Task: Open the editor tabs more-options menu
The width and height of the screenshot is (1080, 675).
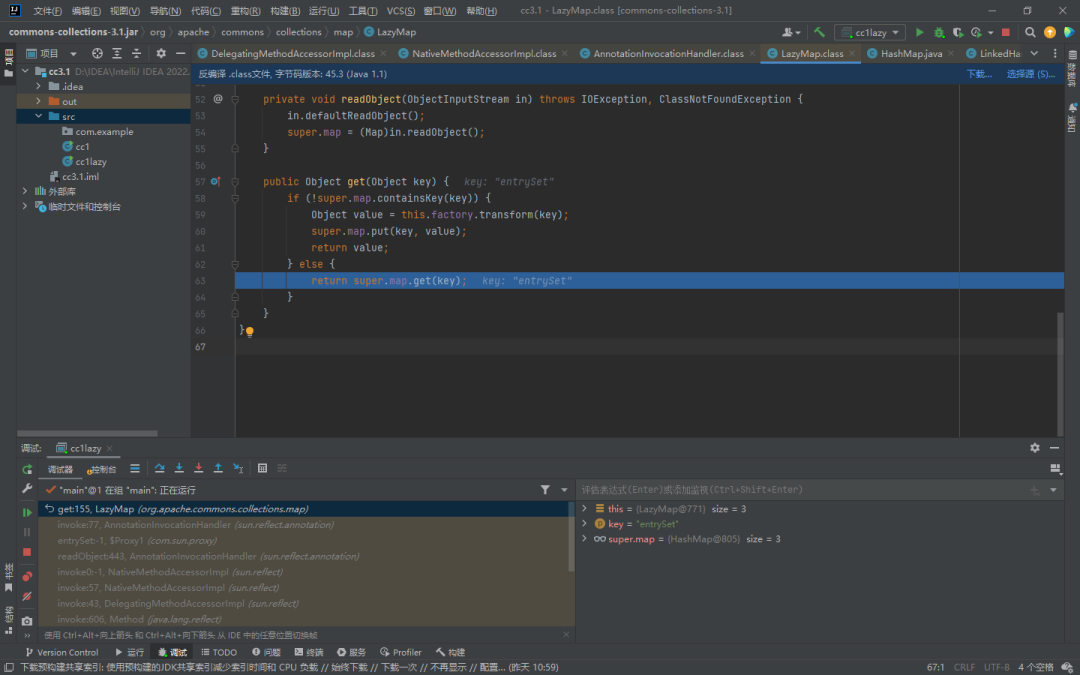Action: (1055, 53)
